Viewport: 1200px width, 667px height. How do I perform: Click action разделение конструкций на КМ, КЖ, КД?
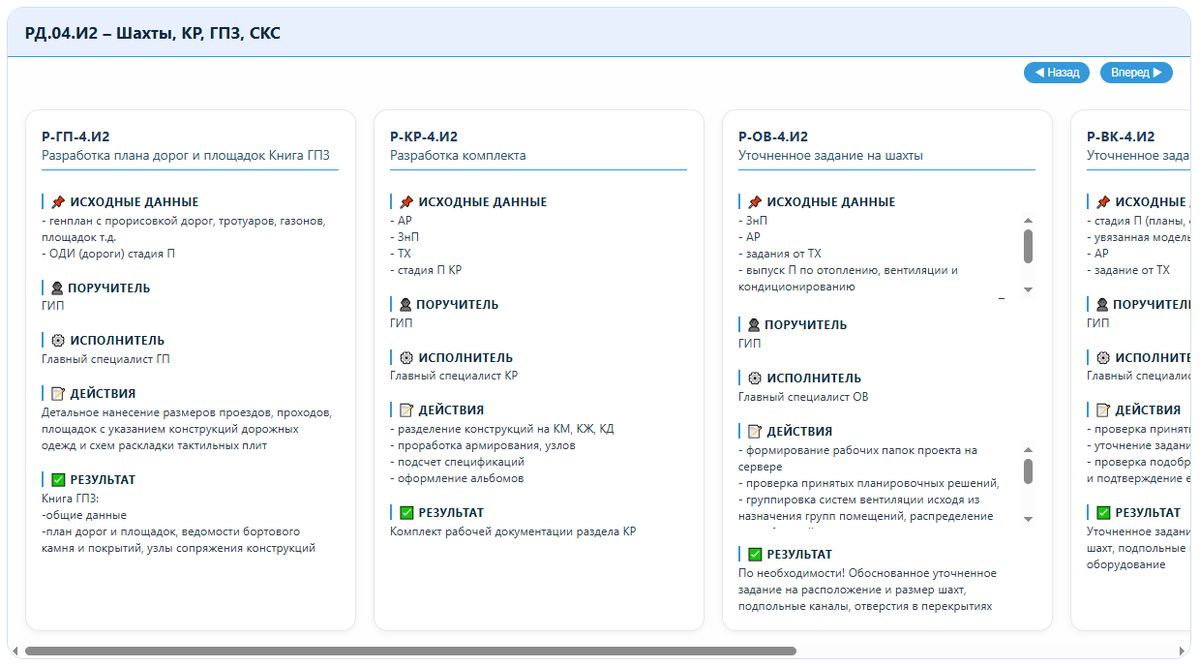[x=502, y=429]
